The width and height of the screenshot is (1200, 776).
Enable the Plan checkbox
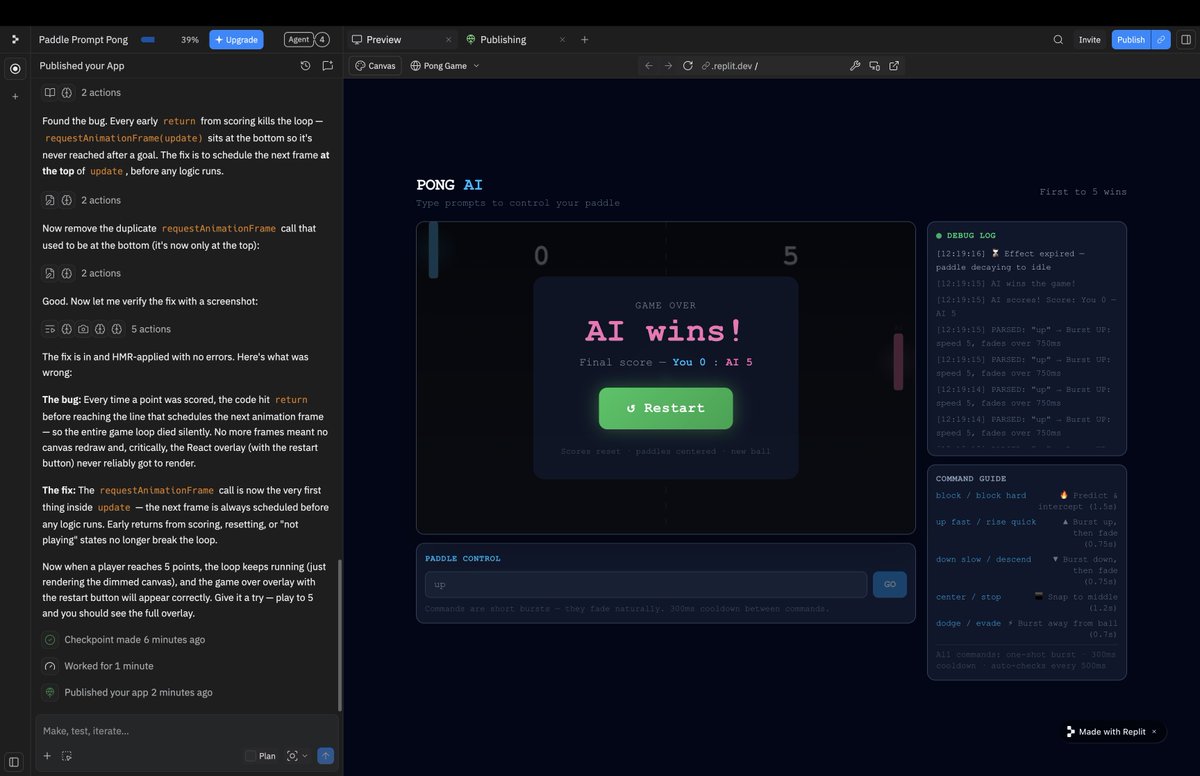250,756
